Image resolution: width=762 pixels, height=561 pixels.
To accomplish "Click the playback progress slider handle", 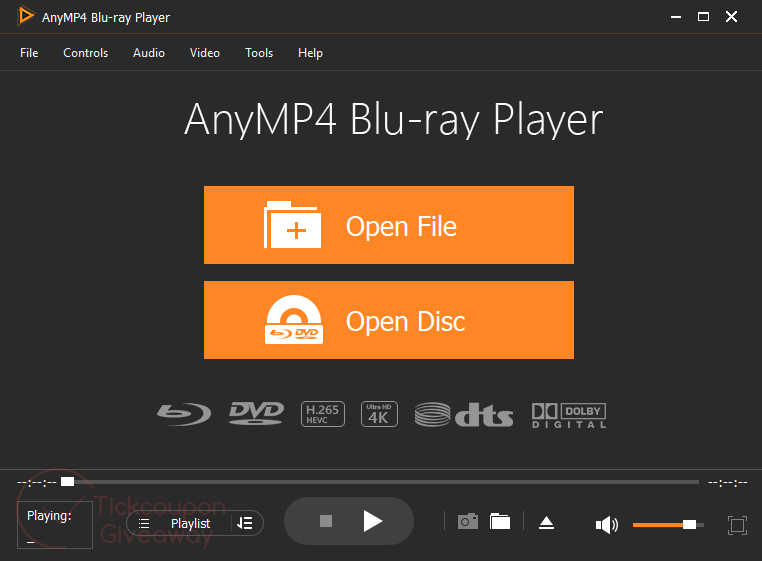I will point(68,482).
